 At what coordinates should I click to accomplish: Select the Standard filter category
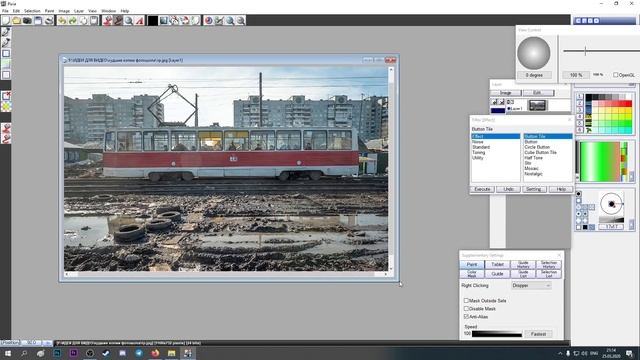[x=481, y=147]
